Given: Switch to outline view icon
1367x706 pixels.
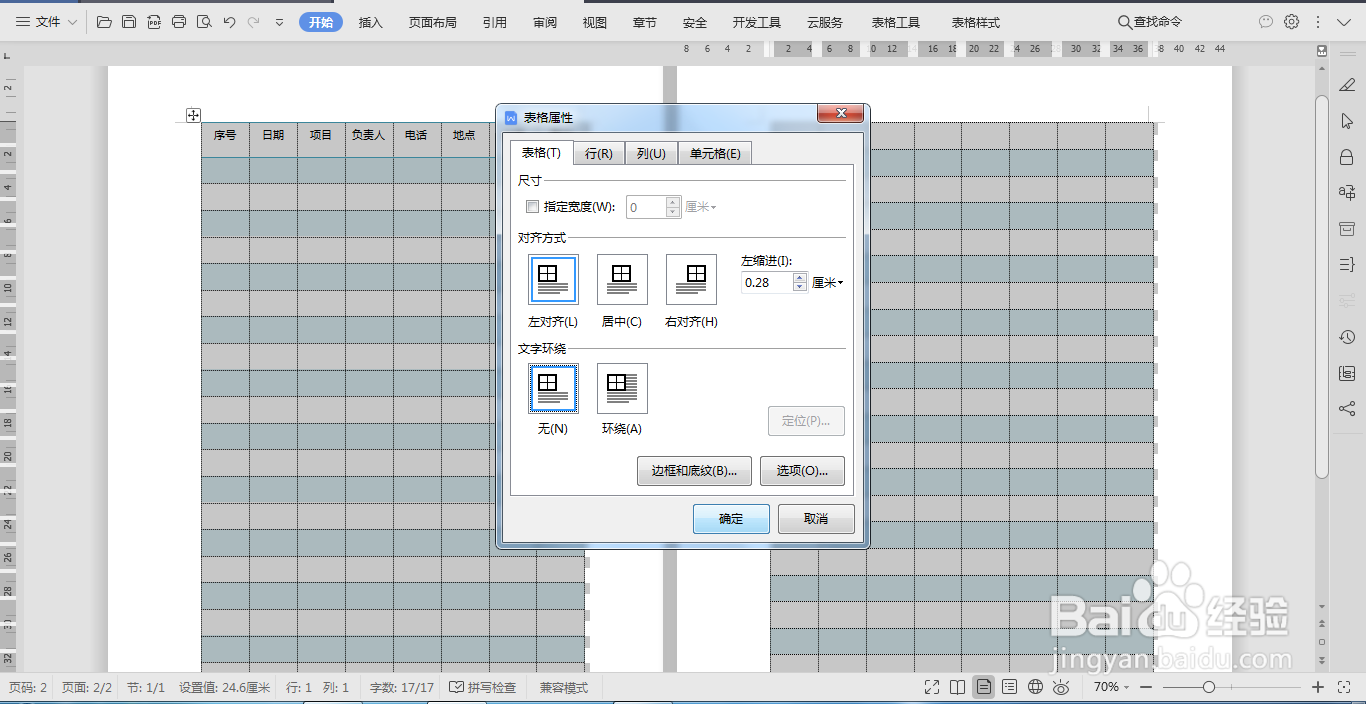Looking at the screenshot, I should (x=1010, y=687).
